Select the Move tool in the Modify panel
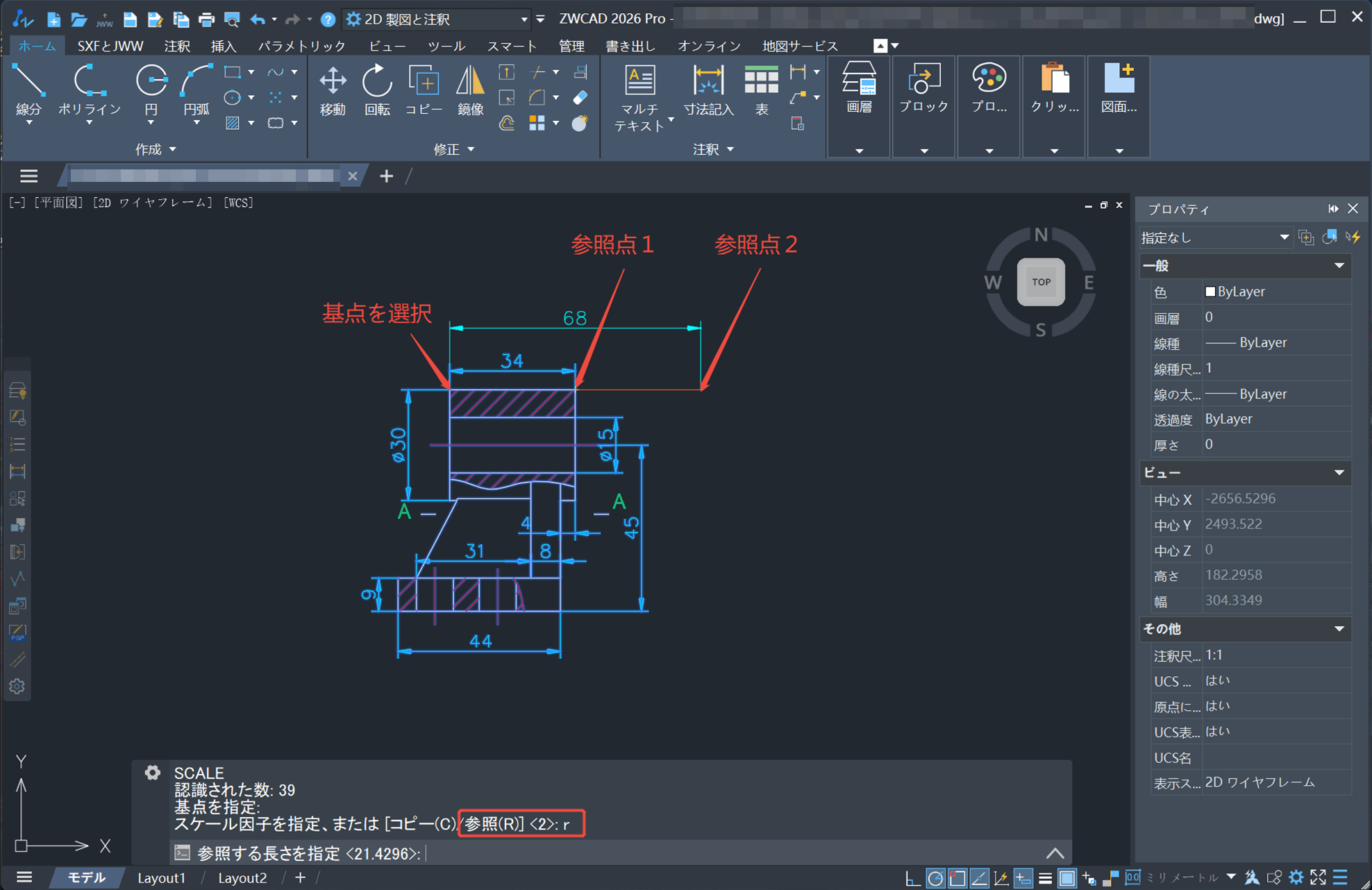This screenshot has height=890, width=1372. [x=333, y=87]
